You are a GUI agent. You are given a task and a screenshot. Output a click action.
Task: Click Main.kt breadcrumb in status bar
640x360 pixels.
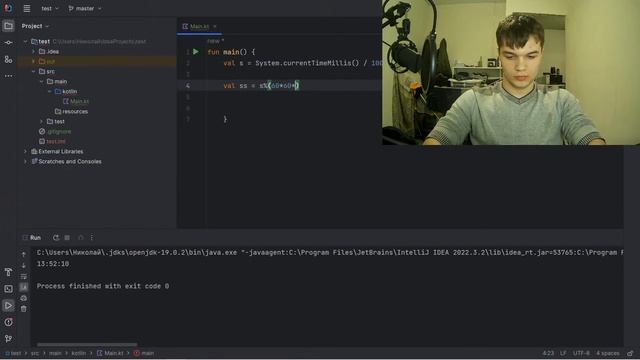(x=110, y=353)
